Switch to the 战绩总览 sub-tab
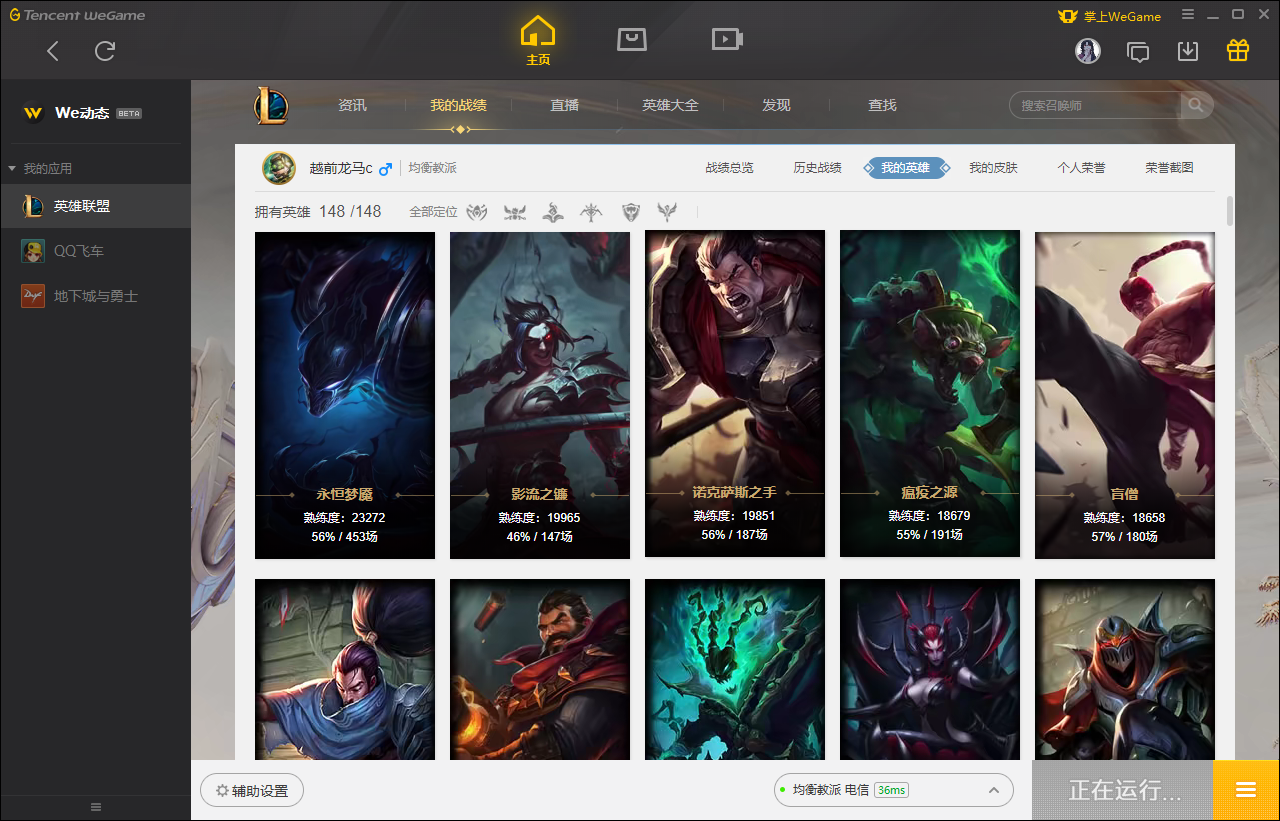The height and width of the screenshot is (821, 1280). click(729, 168)
